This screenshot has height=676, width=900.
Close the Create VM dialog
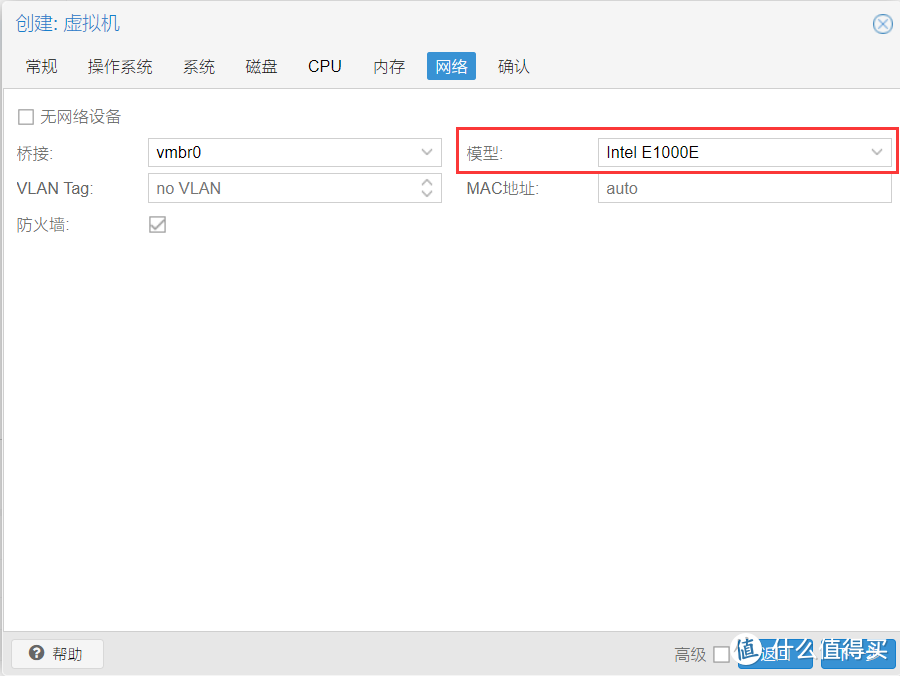(x=882, y=24)
